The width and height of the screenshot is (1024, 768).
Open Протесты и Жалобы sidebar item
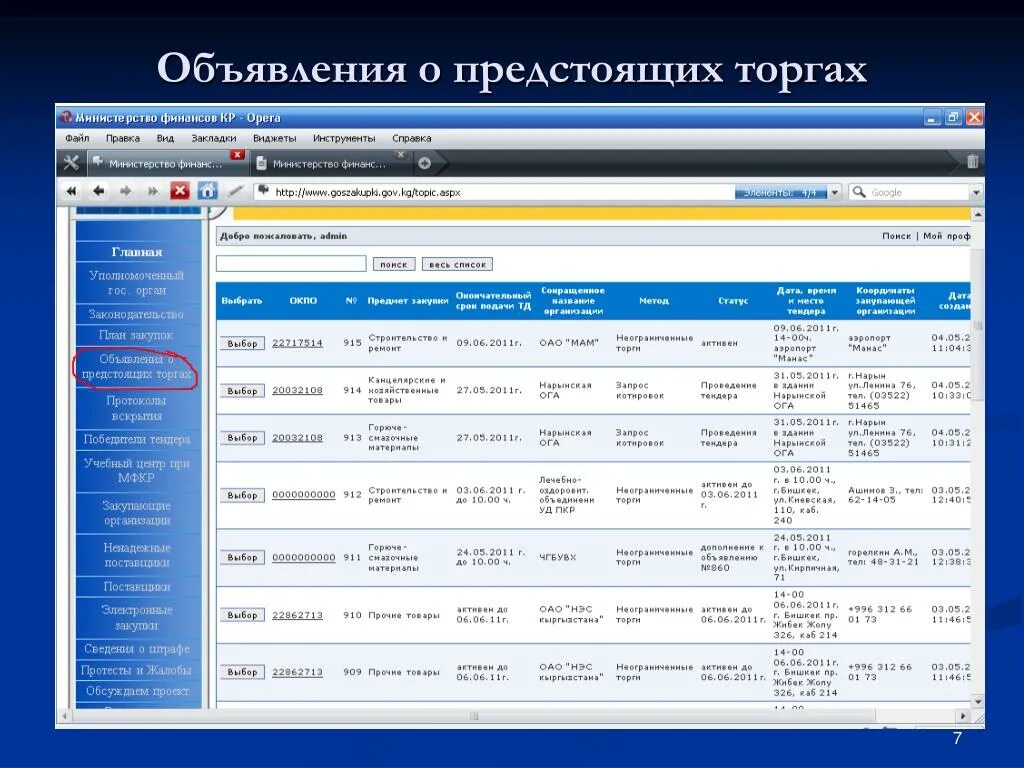[136, 670]
